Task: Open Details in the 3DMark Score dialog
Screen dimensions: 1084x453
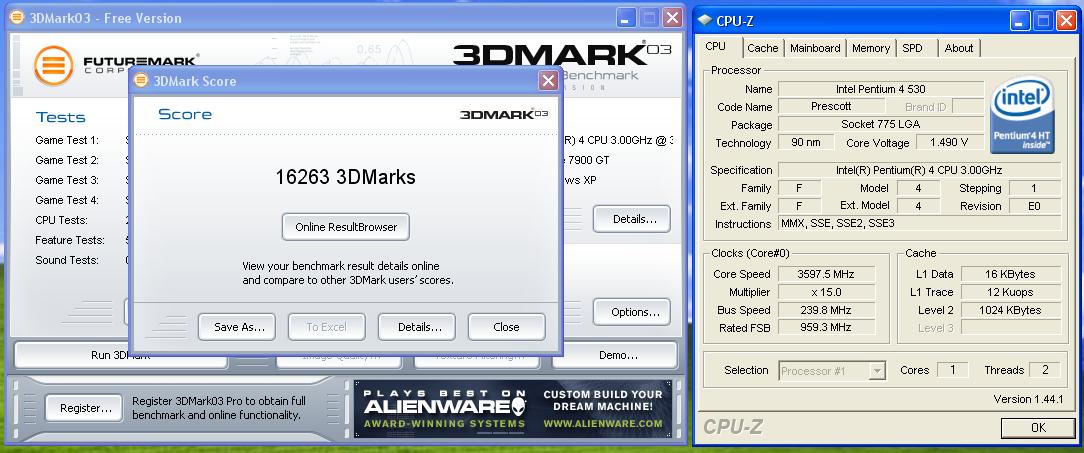Action: point(417,327)
